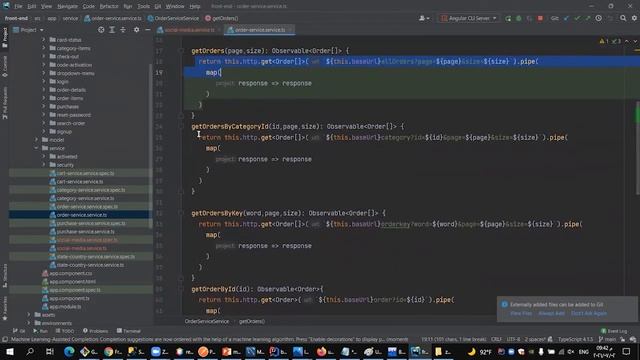Expand the model folder
Screen dimensions: 640x360
click(36, 140)
